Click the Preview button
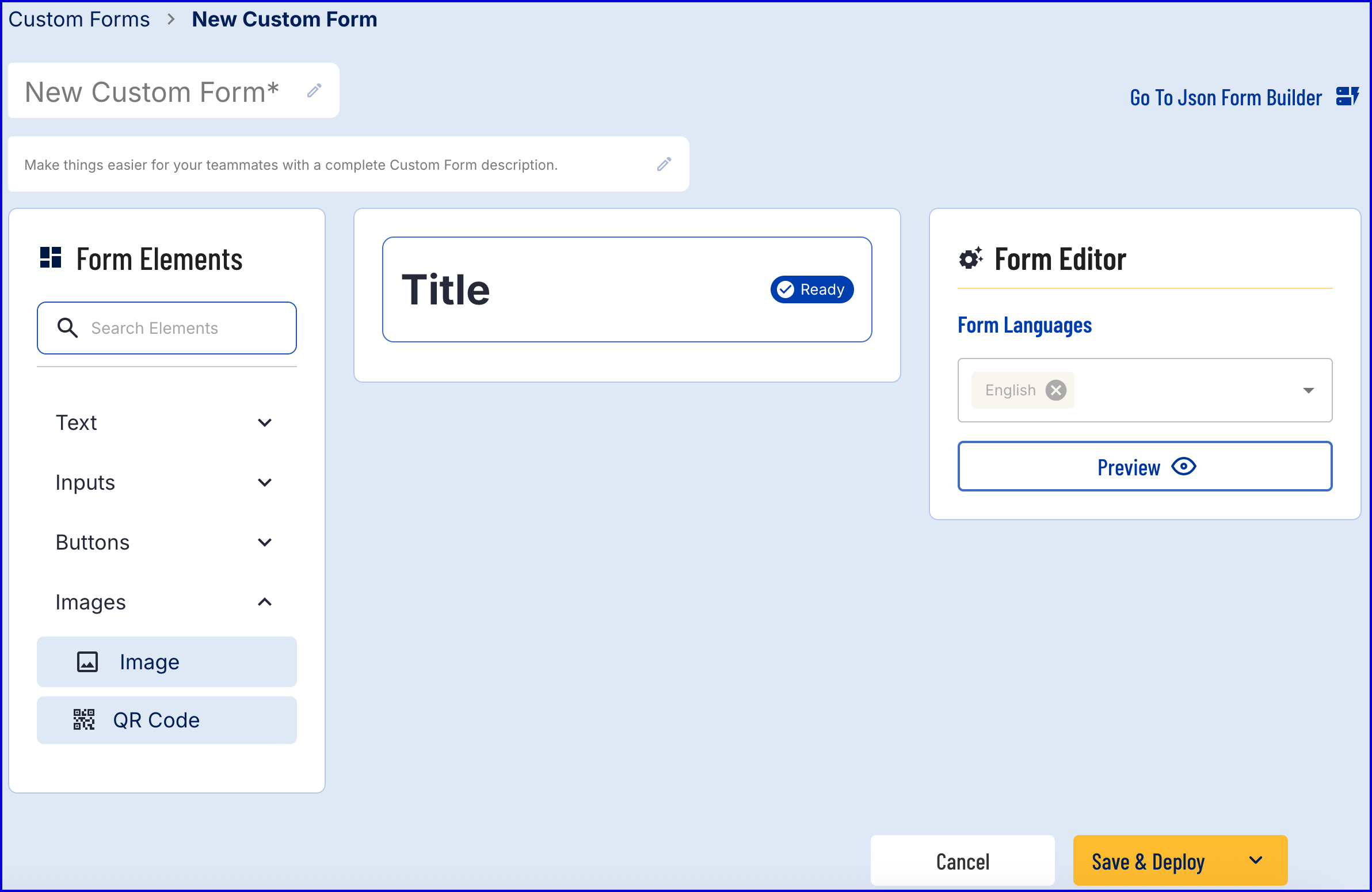 point(1144,467)
